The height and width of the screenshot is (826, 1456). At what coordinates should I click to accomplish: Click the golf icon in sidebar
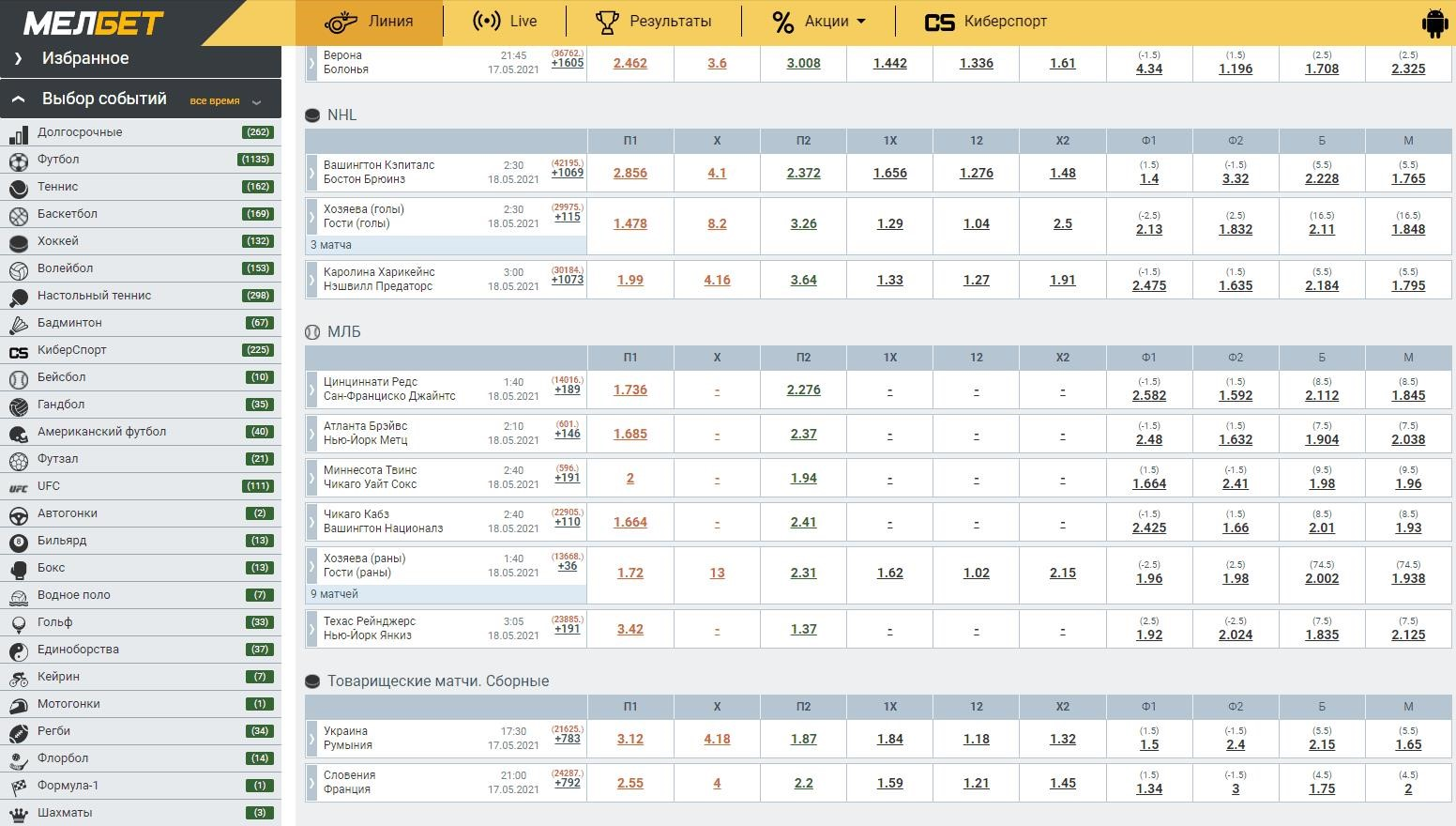(x=18, y=623)
